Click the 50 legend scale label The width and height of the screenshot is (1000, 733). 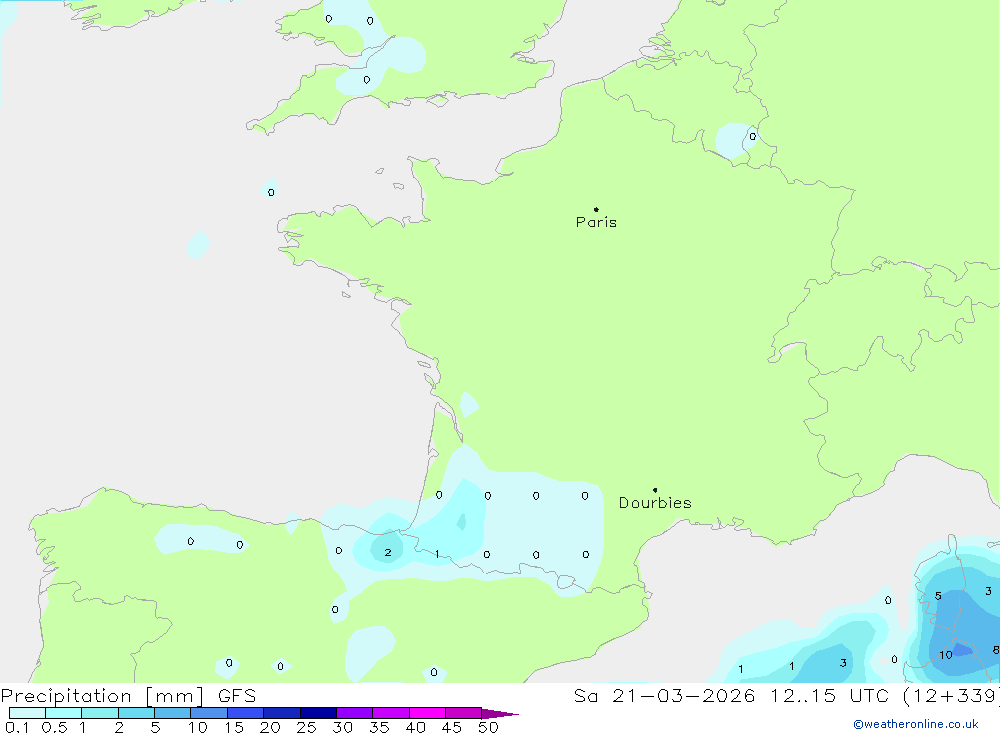pyautogui.click(x=488, y=727)
